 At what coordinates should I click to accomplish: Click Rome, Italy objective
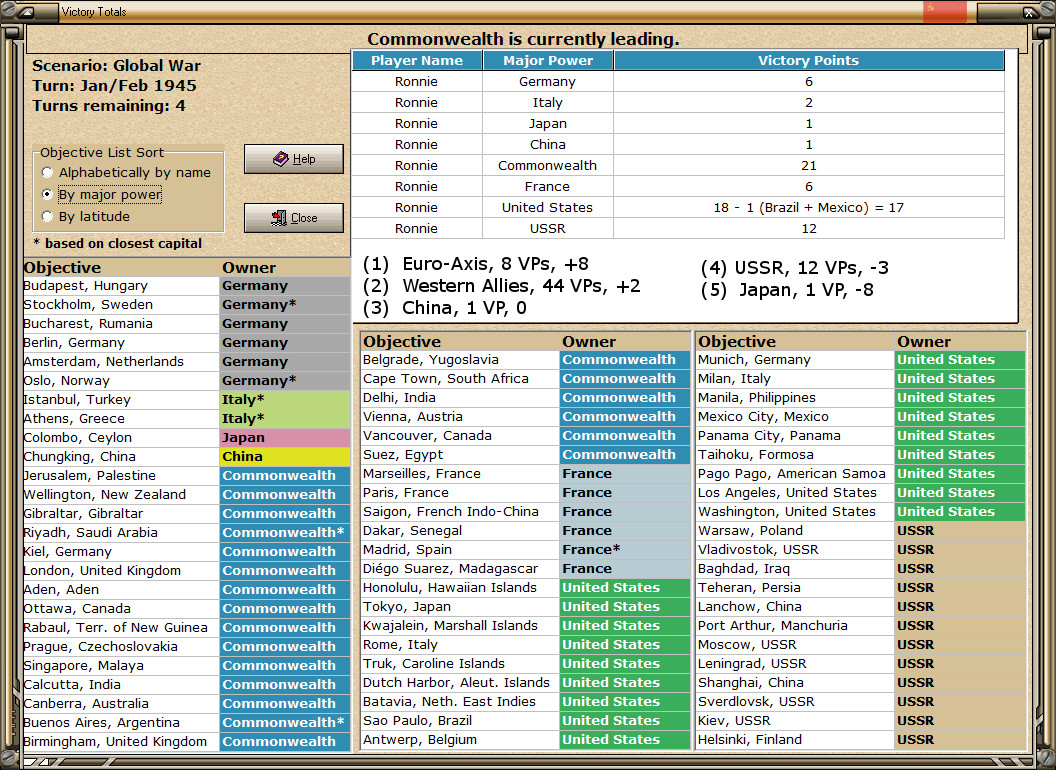(x=460, y=645)
